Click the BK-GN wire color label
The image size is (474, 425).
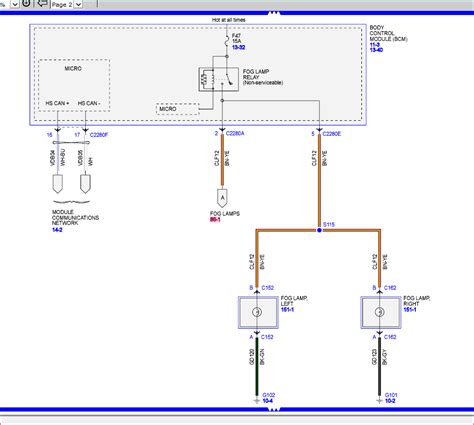(262, 357)
